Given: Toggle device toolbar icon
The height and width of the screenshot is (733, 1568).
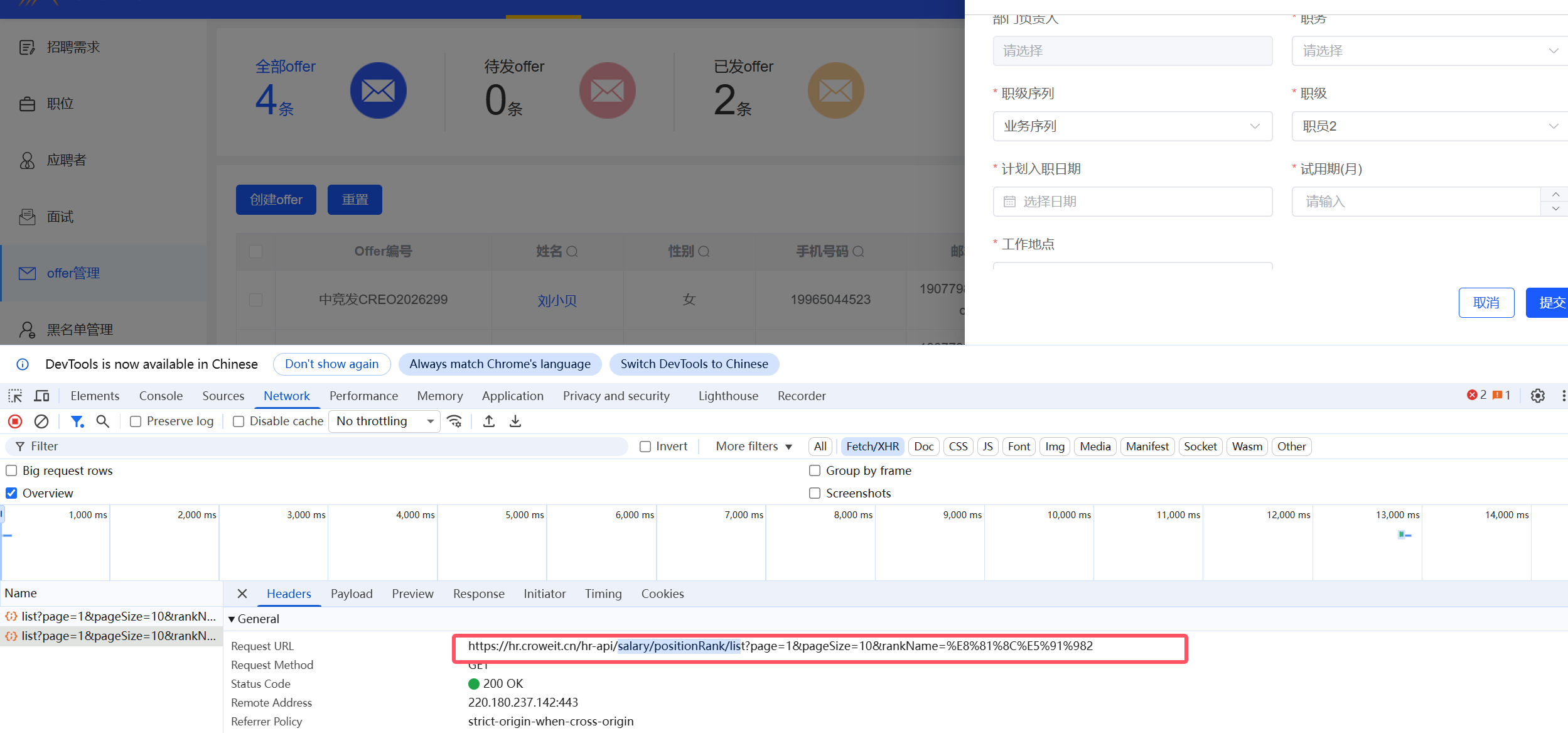Looking at the screenshot, I should pyautogui.click(x=42, y=396).
